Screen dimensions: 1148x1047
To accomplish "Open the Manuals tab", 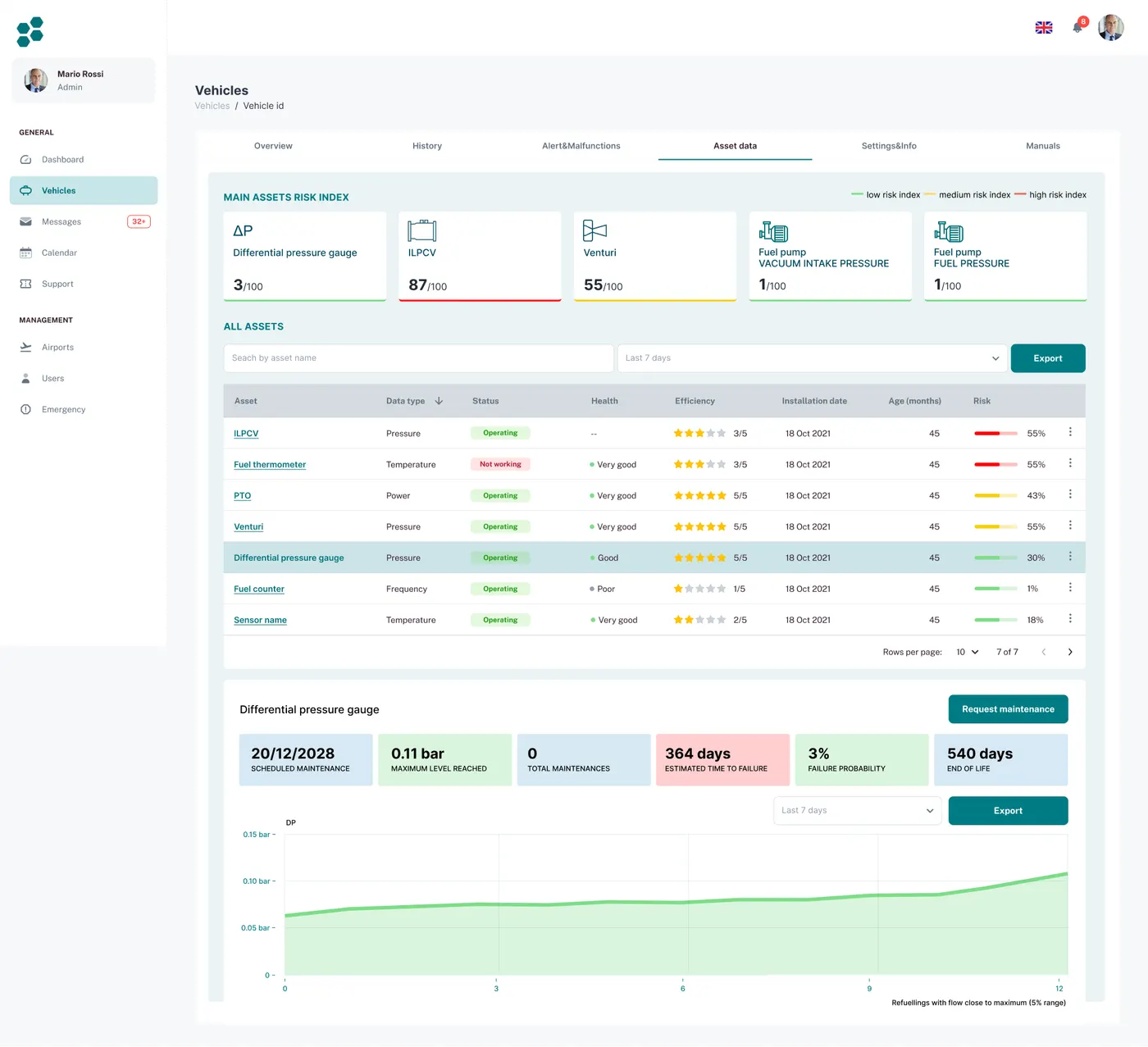I will (x=1043, y=146).
